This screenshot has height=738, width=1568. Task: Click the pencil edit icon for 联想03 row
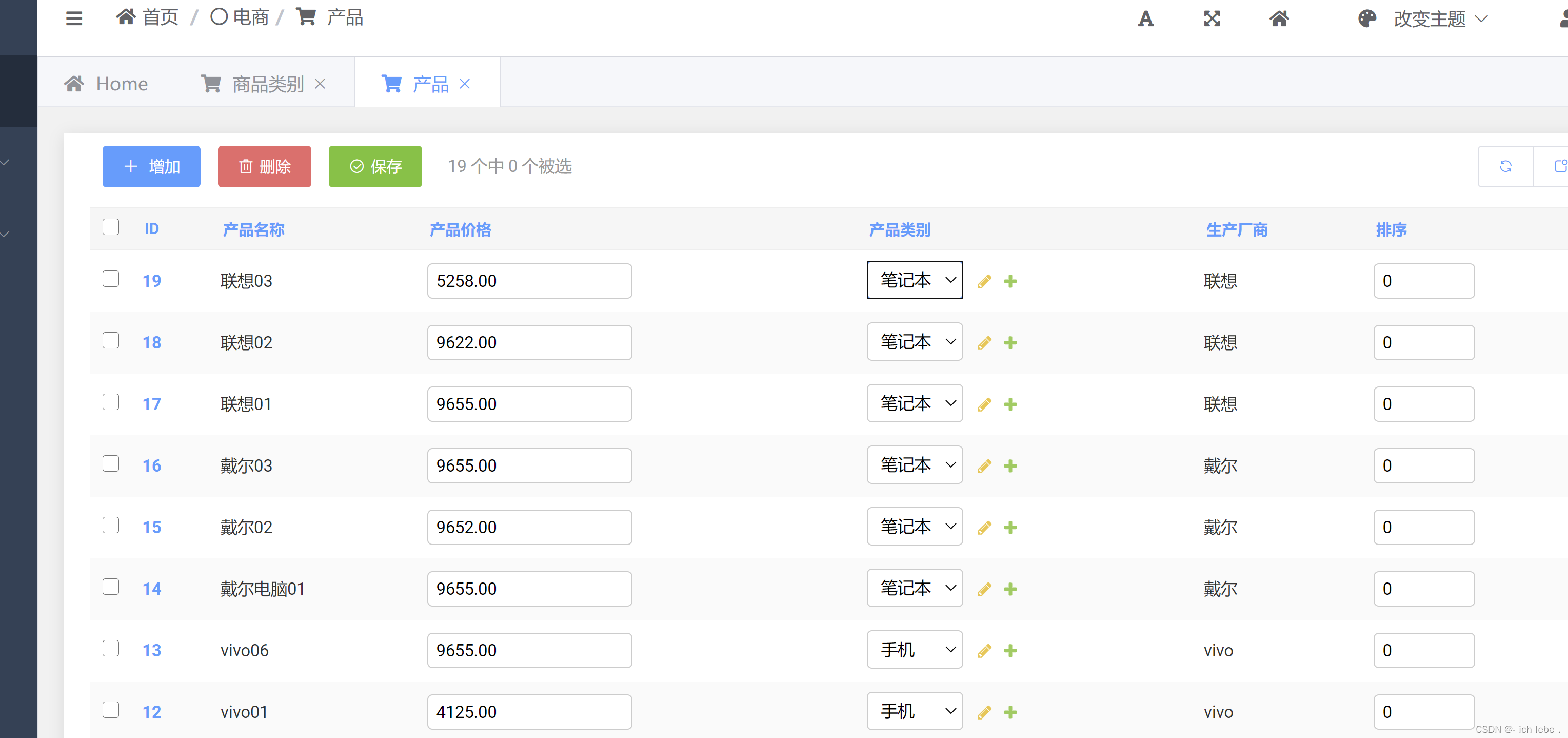[x=984, y=281]
